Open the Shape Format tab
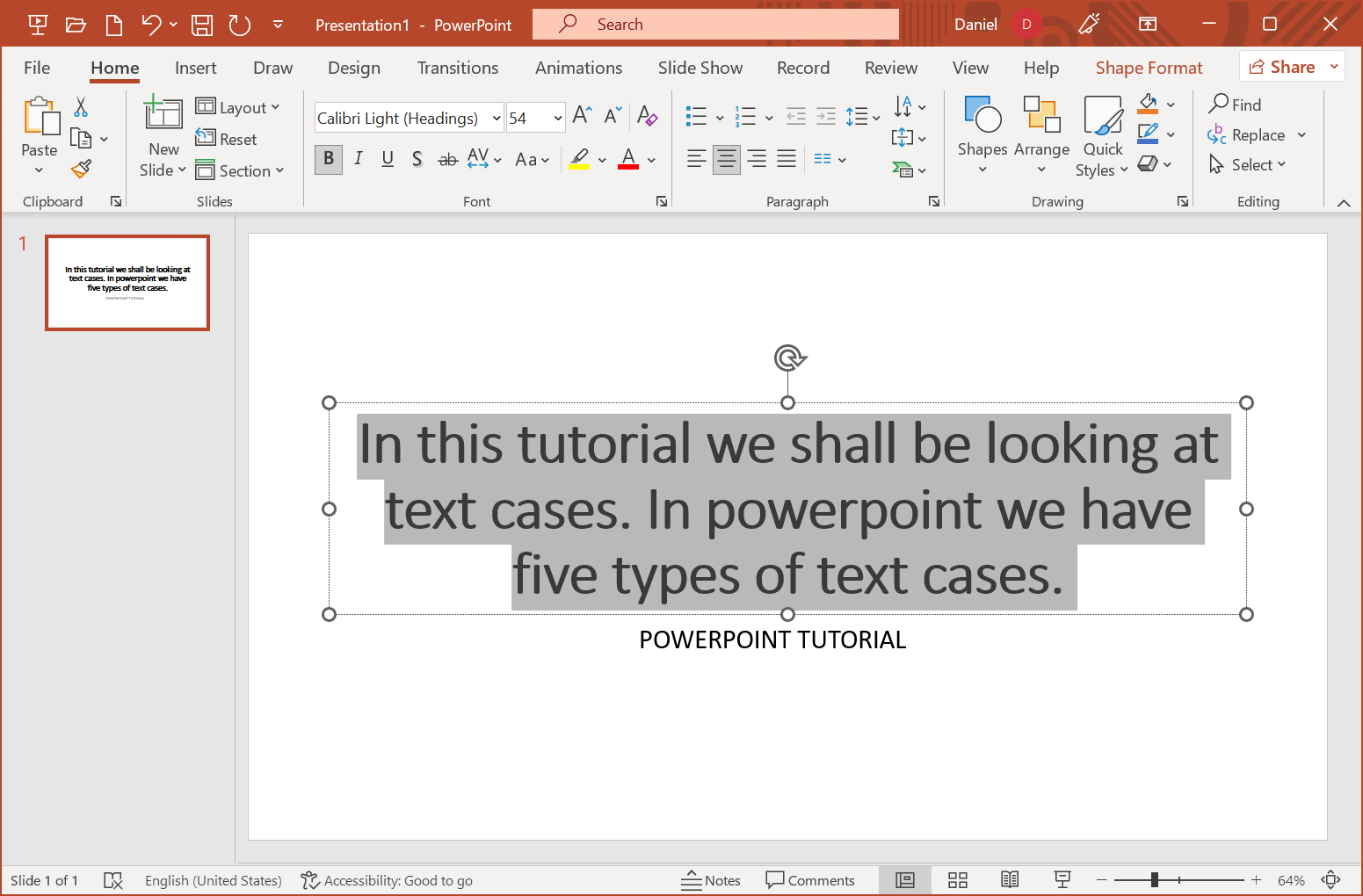 pos(1149,67)
